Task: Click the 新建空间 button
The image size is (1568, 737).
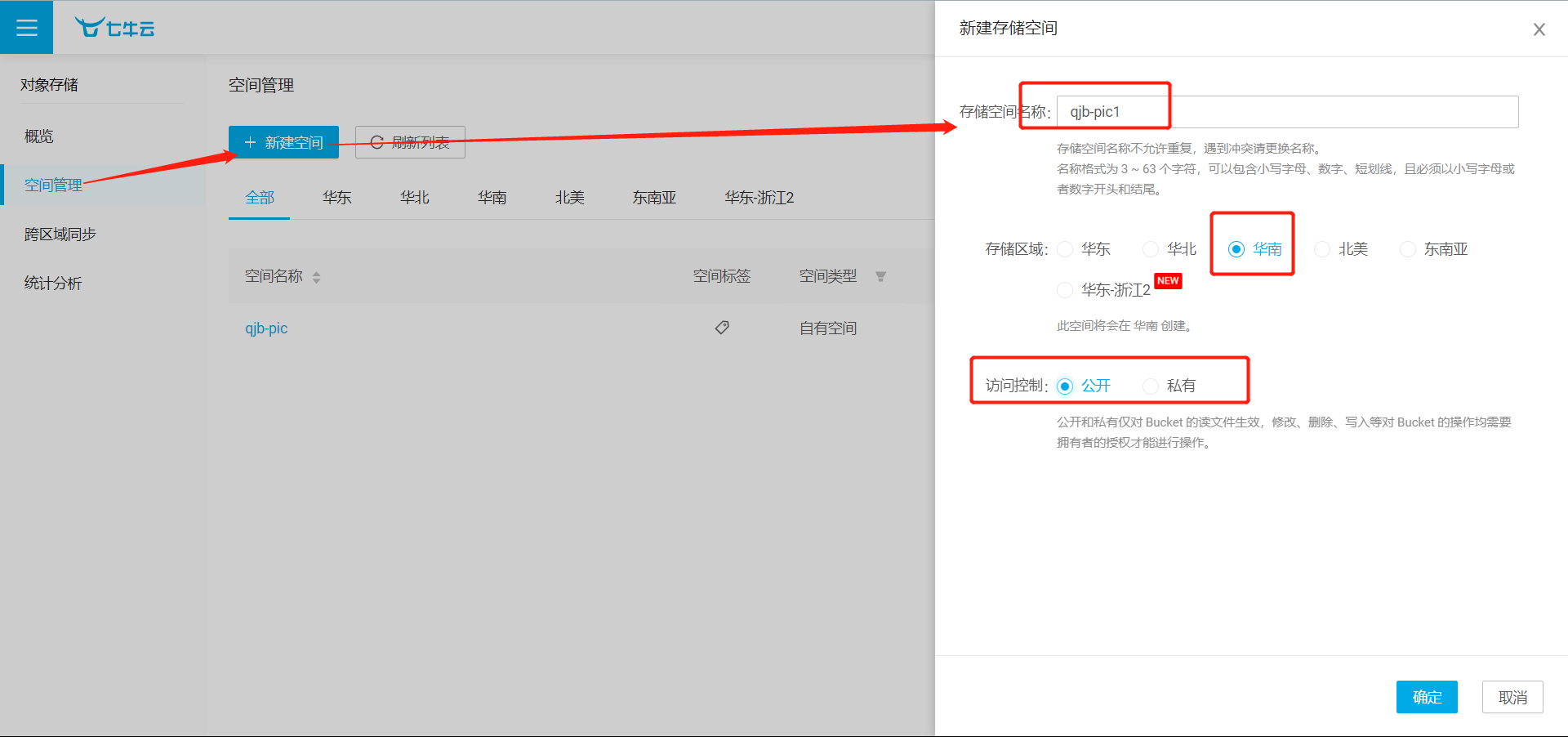Action: [283, 142]
